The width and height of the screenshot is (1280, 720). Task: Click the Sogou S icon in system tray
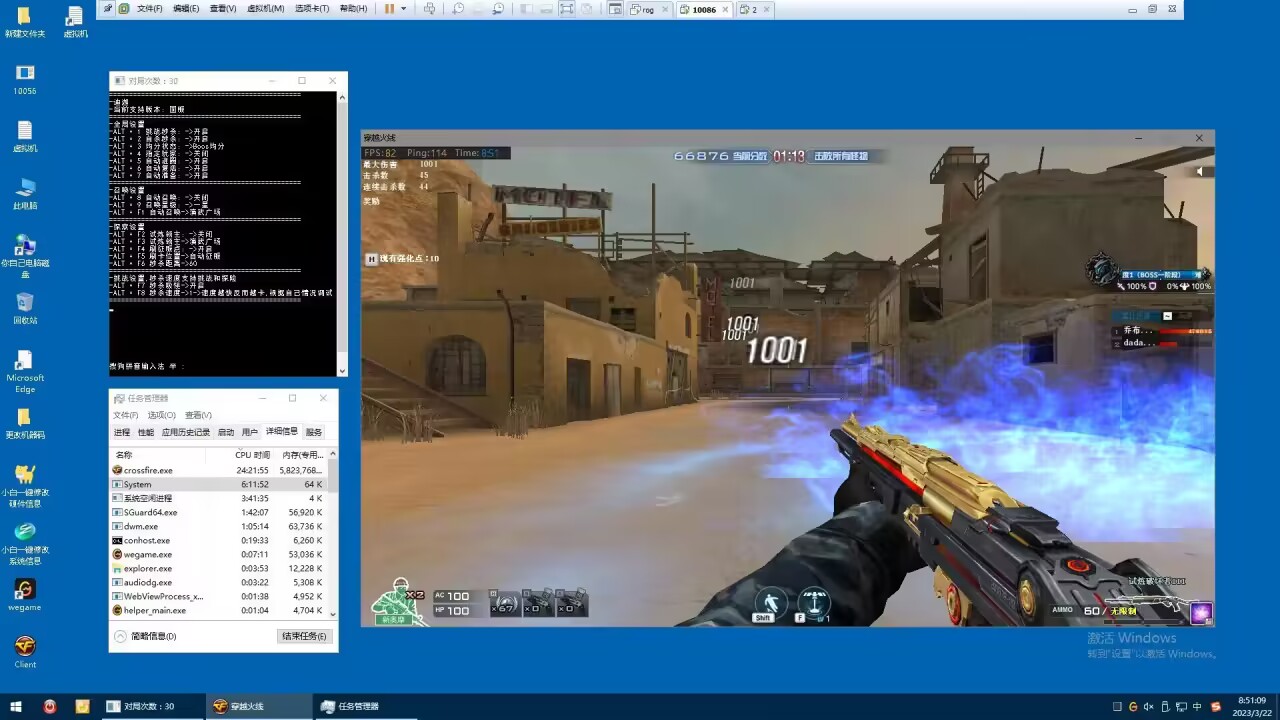click(x=1216, y=706)
